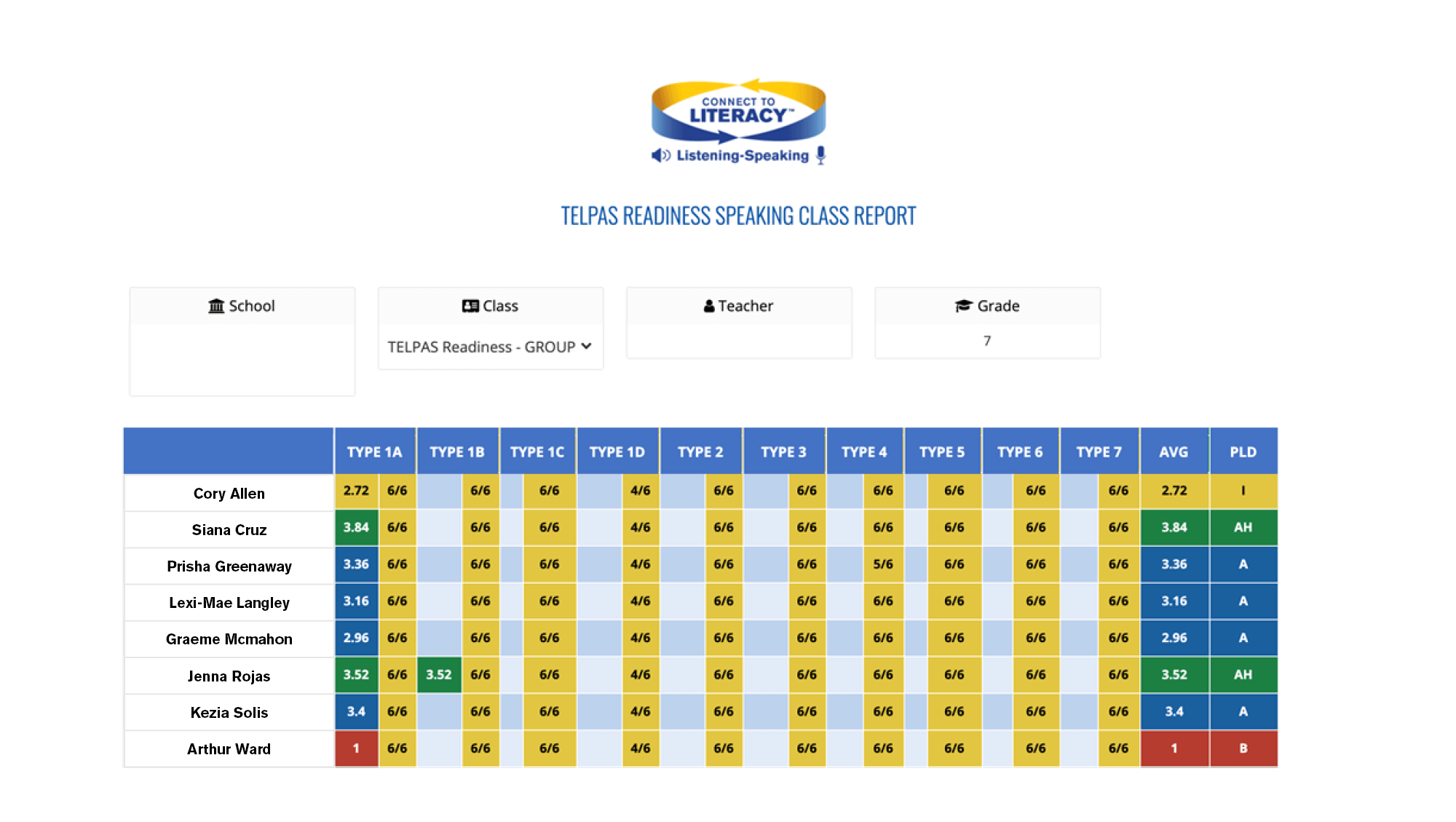Click the TYPE 4 column header
The height and width of the screenshot is (822, 1456).
(865, 451)
